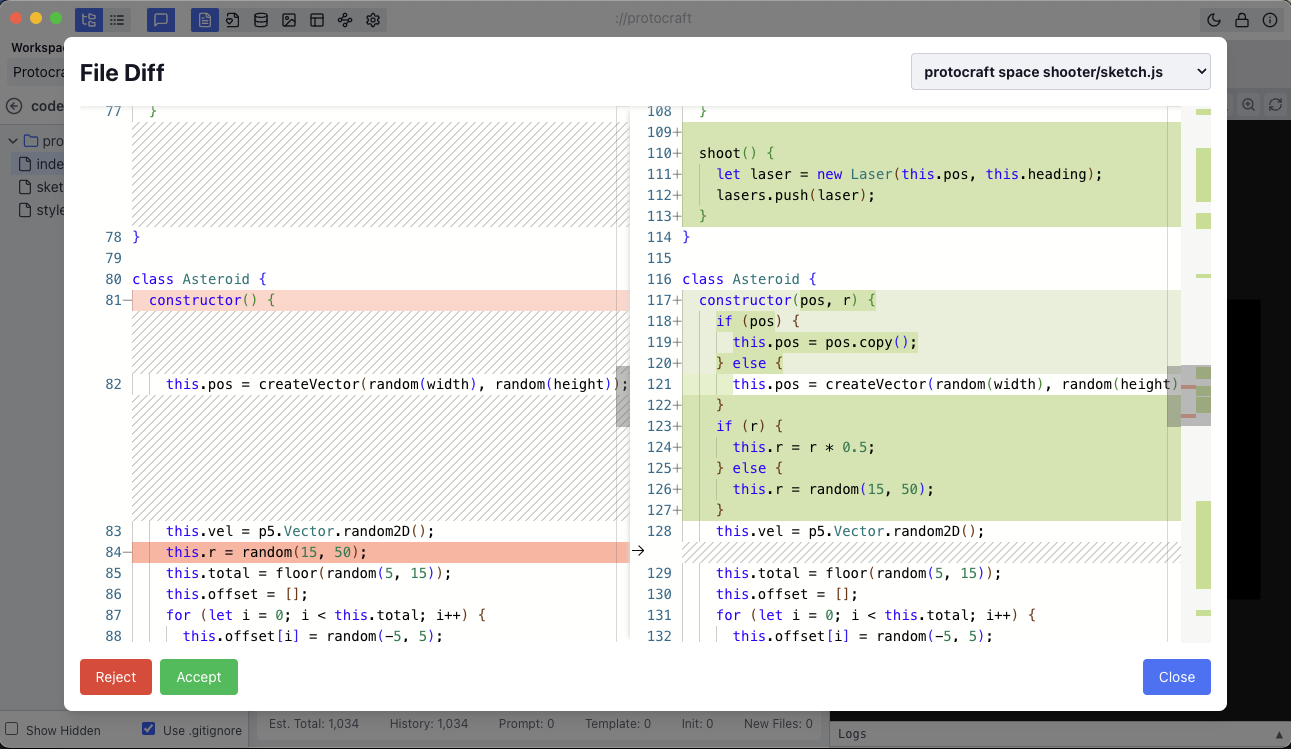Toggle dark mode moon icon
This screenshot has height=749, width=1291.
[x=1214, y=20]
